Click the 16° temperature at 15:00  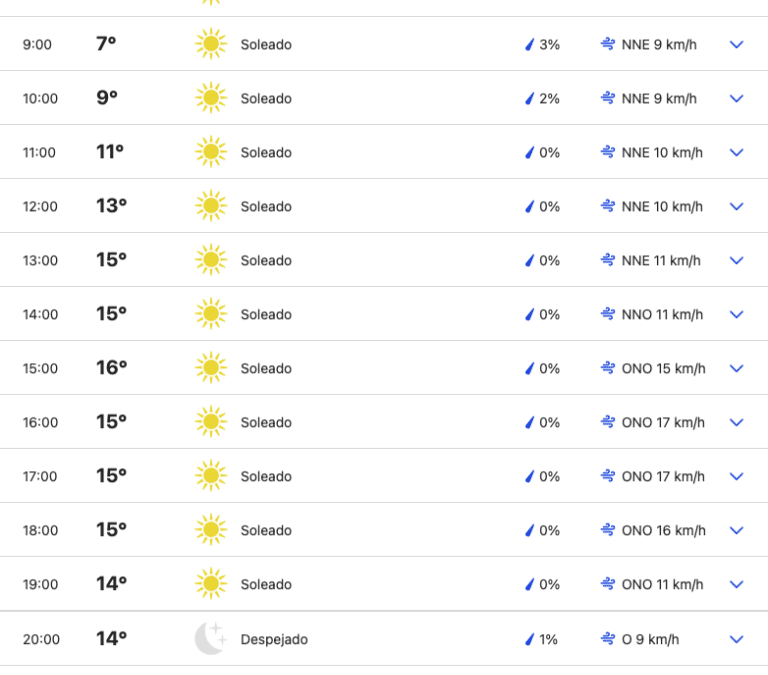(111, 368)
